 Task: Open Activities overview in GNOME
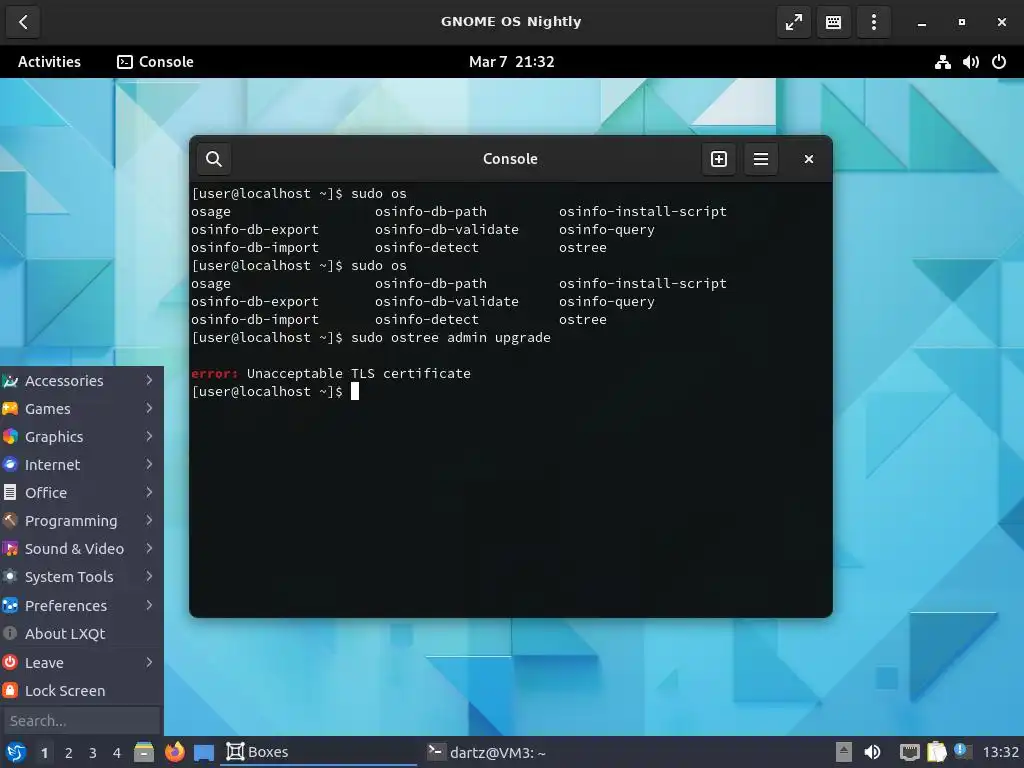pyautogui.click(x=49, y=61)
